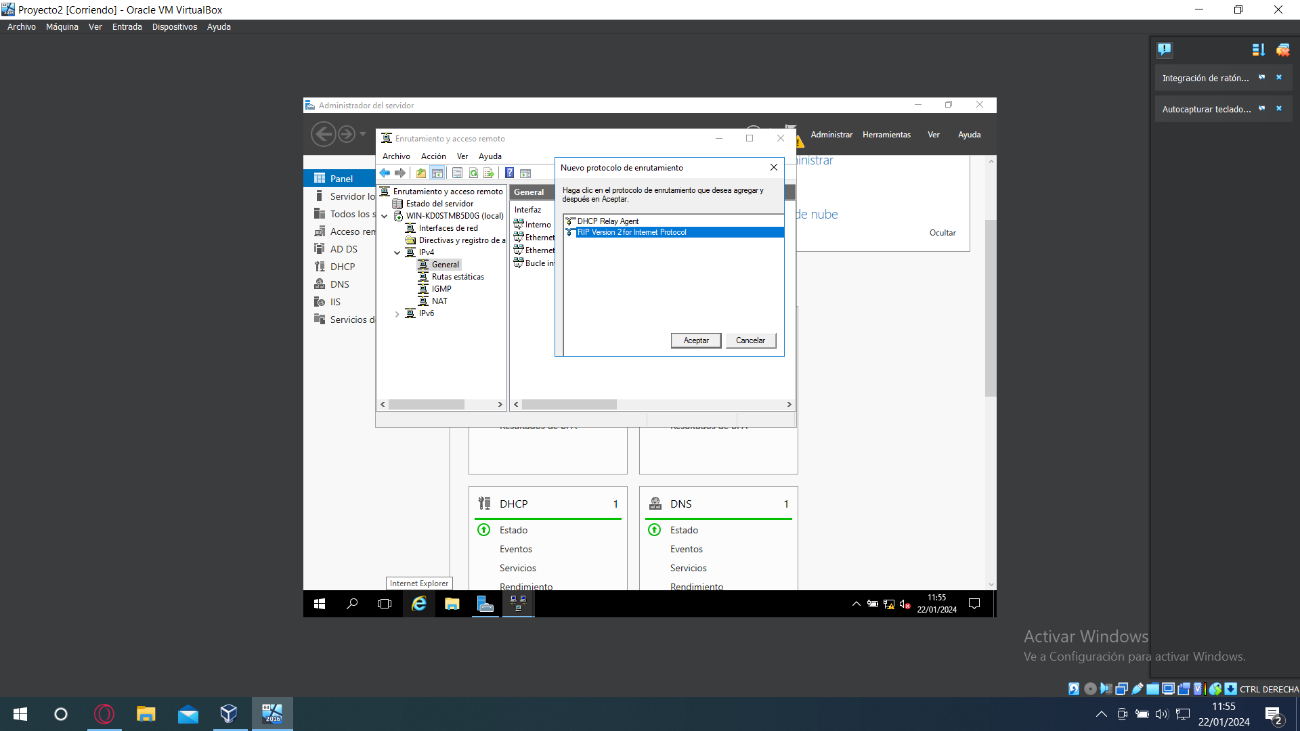Open VirtualBox app in host taskbar
This screenshot has height=731, width=1300.
229,714
